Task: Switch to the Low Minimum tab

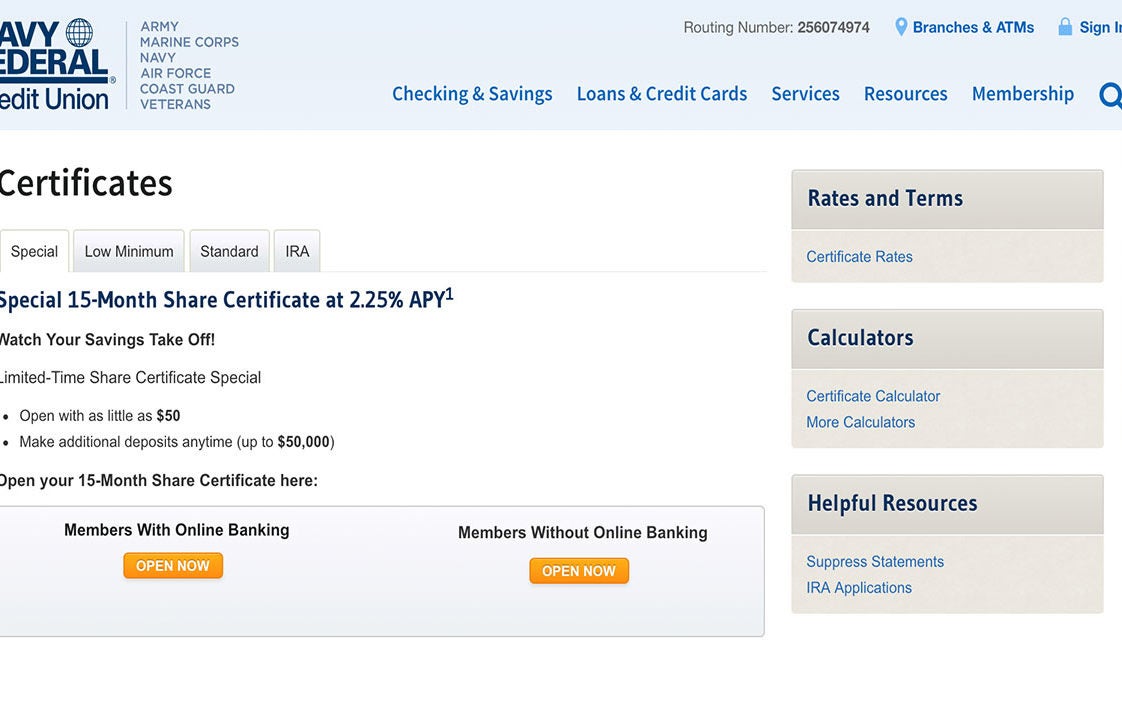Action: (129, 252)
